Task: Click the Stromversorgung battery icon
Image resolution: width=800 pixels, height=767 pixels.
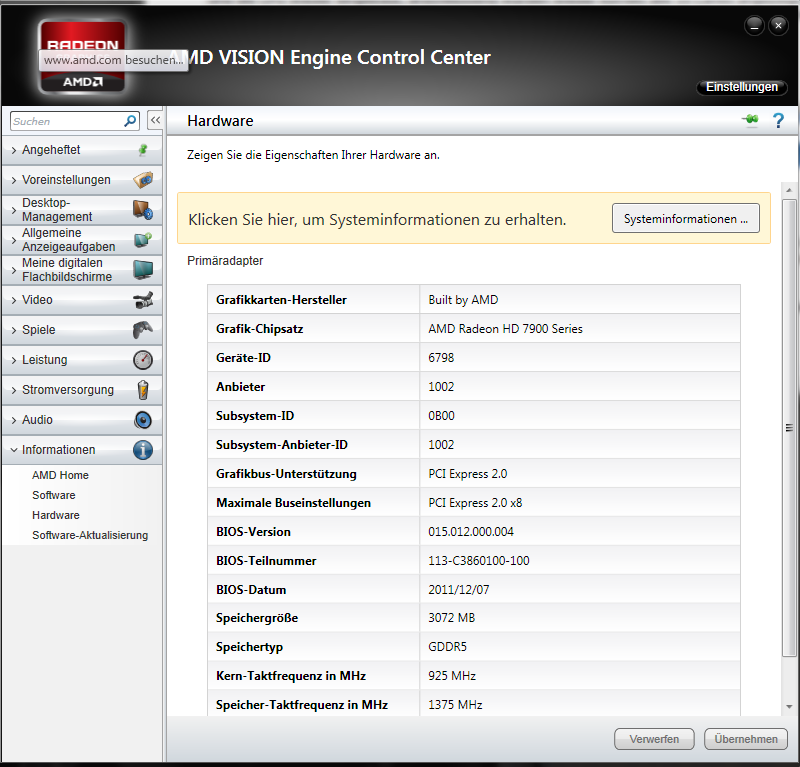Action: (x=143, y=390)
